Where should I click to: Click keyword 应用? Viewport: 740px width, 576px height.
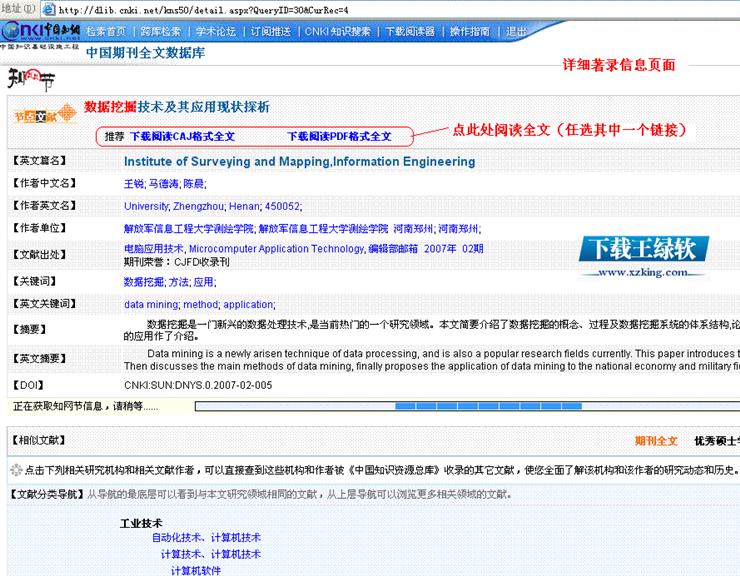(x=203, y=282)
